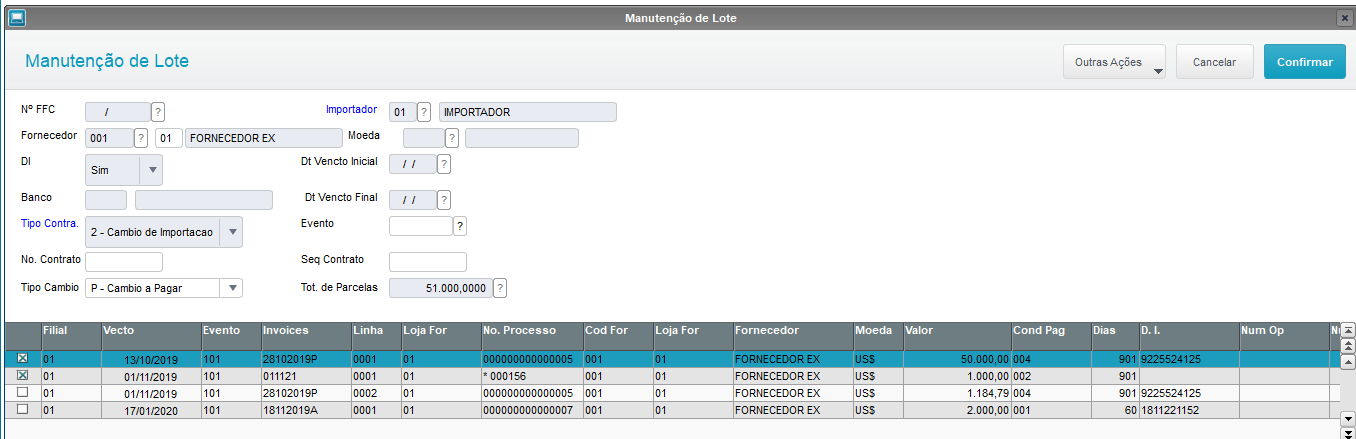Viewport: 1356px width, 439px height.
Task: Open lookup icon beside Fornecedor code 001
Action: tap(141, 138)
